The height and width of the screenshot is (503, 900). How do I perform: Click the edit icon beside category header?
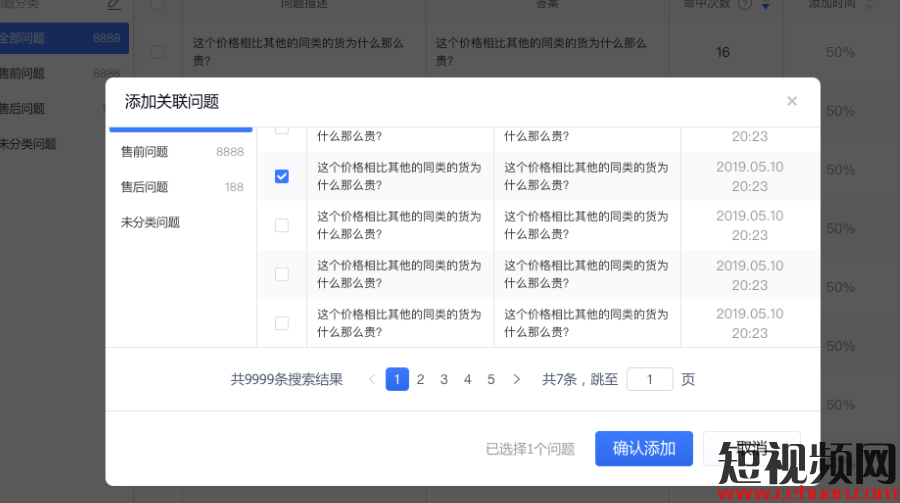click(114, 5)
